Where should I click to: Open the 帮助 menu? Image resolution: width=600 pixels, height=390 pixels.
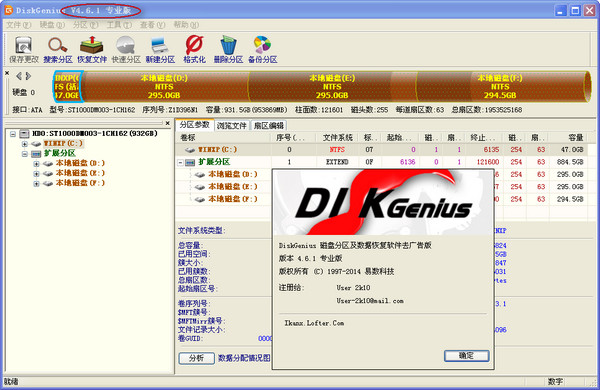pos(186,25)
